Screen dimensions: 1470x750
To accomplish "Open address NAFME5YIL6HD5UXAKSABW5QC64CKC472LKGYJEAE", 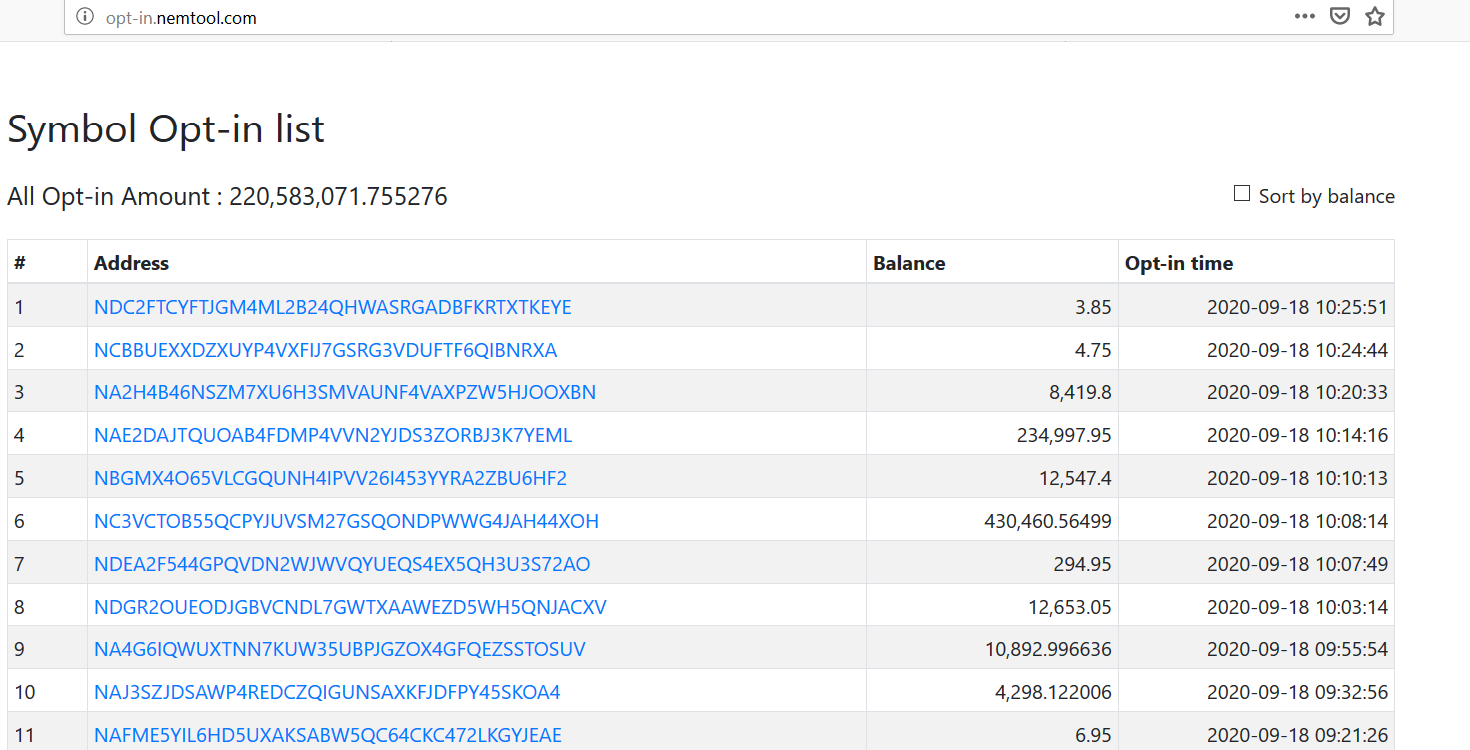I will pyautogui.click(x=328, y=735).
